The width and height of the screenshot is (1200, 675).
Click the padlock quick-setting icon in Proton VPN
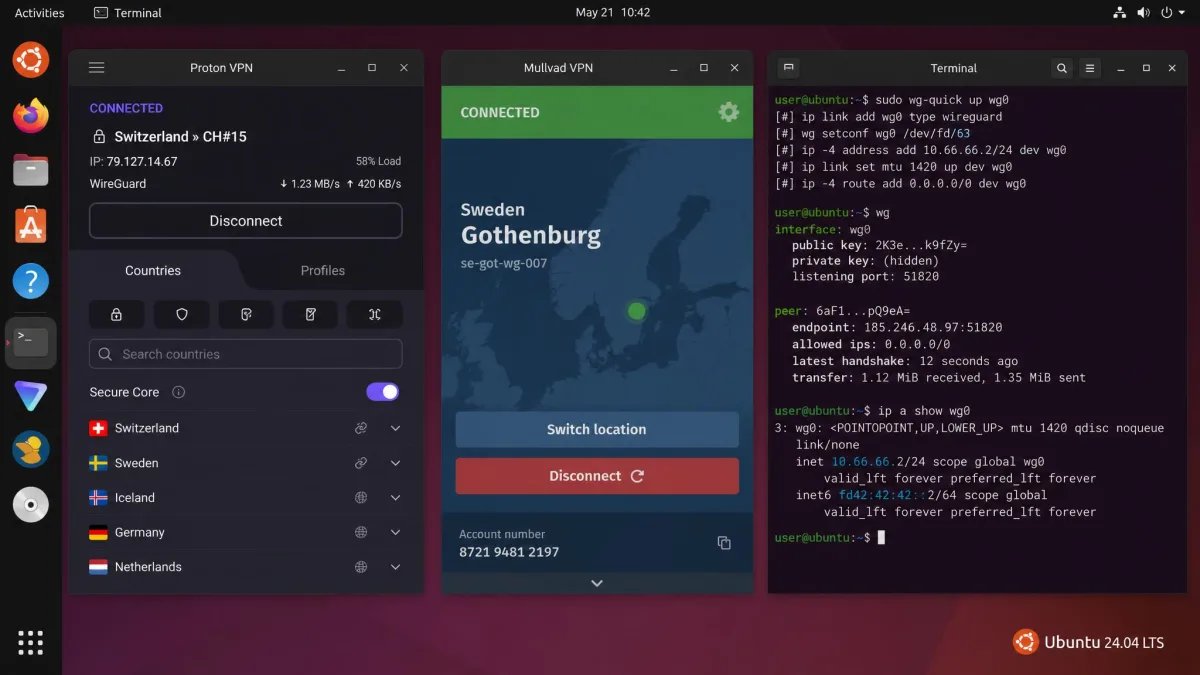pyautogui.click(x=117, y=314)
